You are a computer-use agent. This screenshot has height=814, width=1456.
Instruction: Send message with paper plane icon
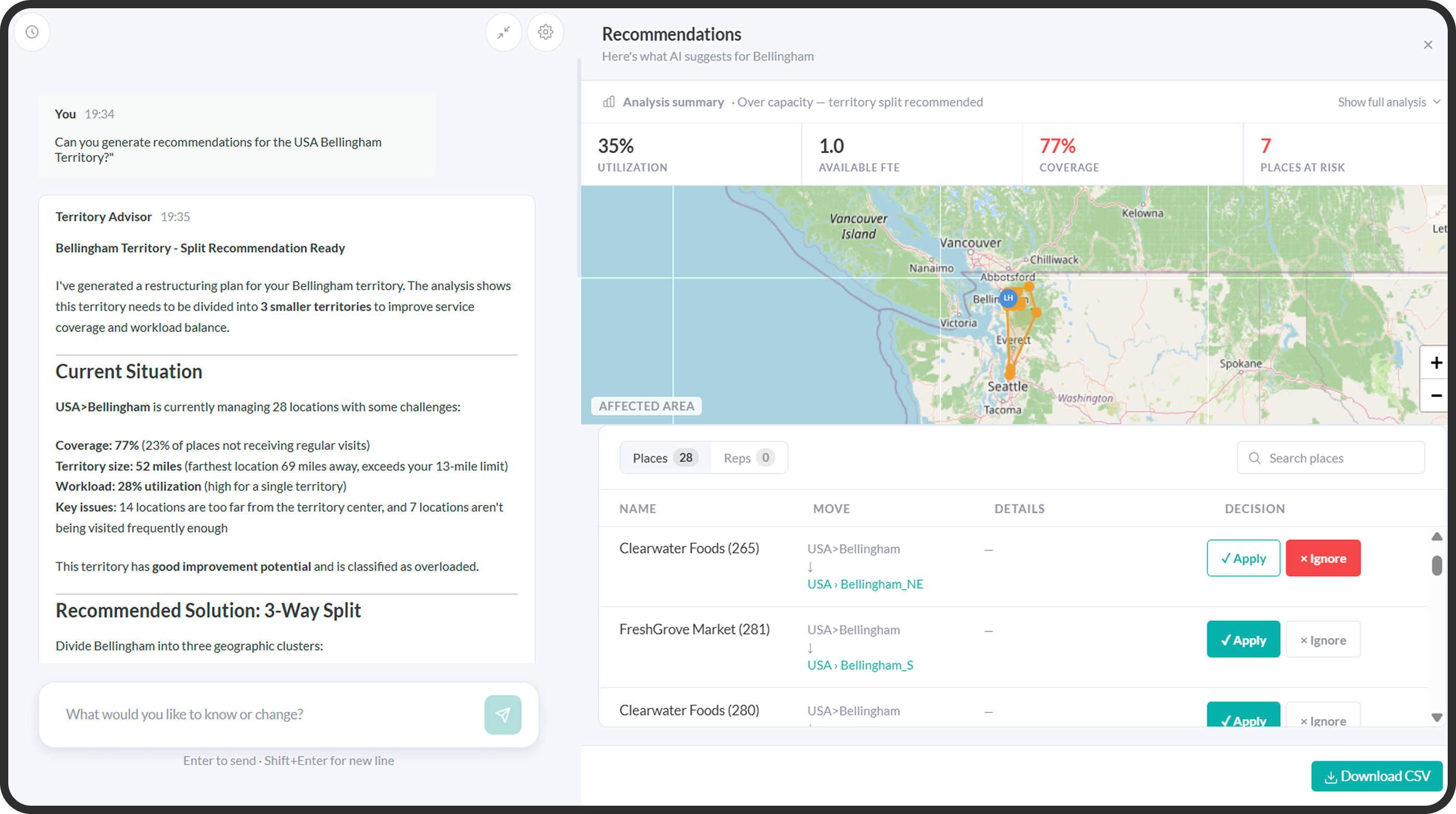[x=502, y=714]
